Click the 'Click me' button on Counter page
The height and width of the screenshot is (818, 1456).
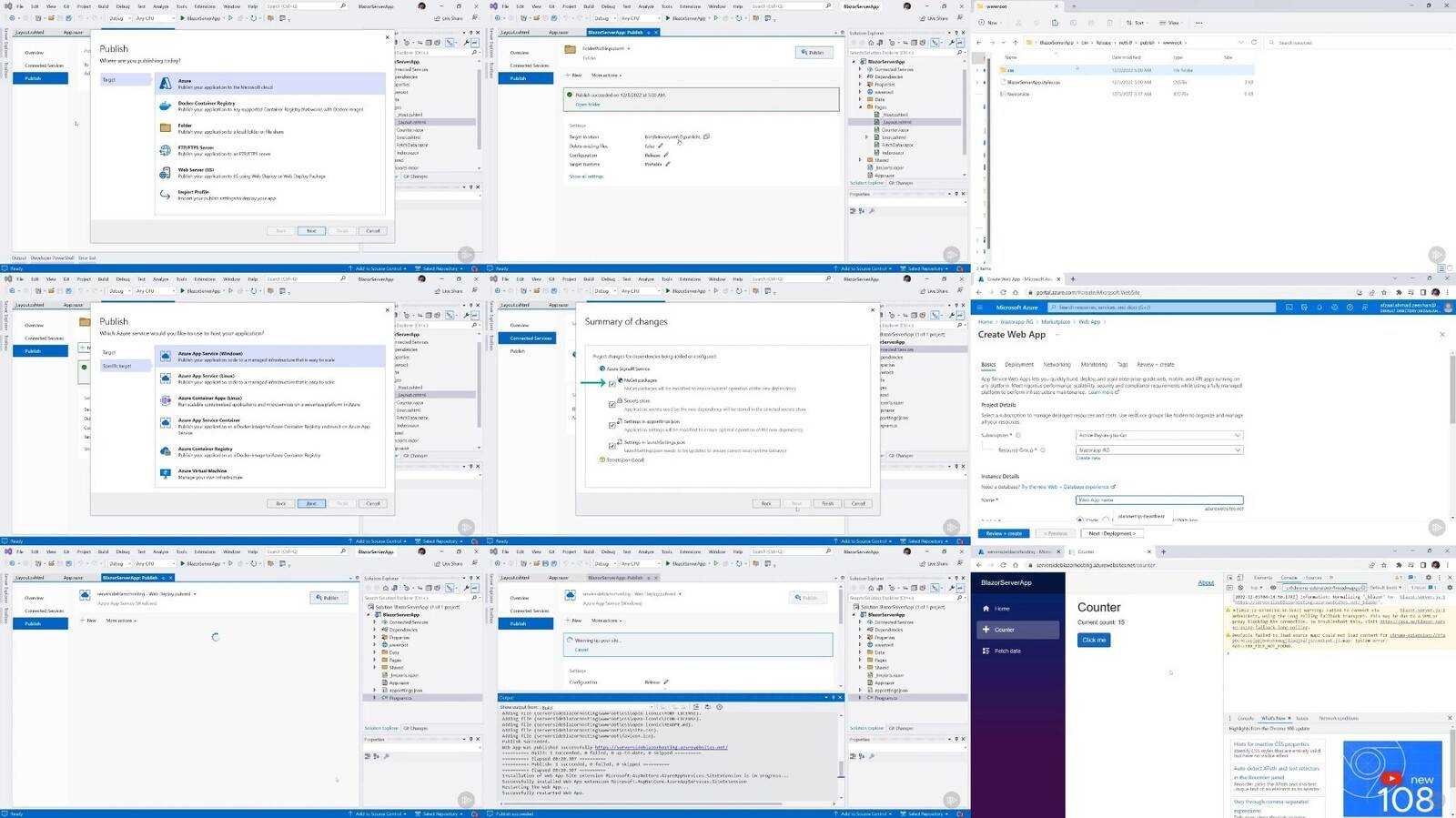pos(1094,640)
